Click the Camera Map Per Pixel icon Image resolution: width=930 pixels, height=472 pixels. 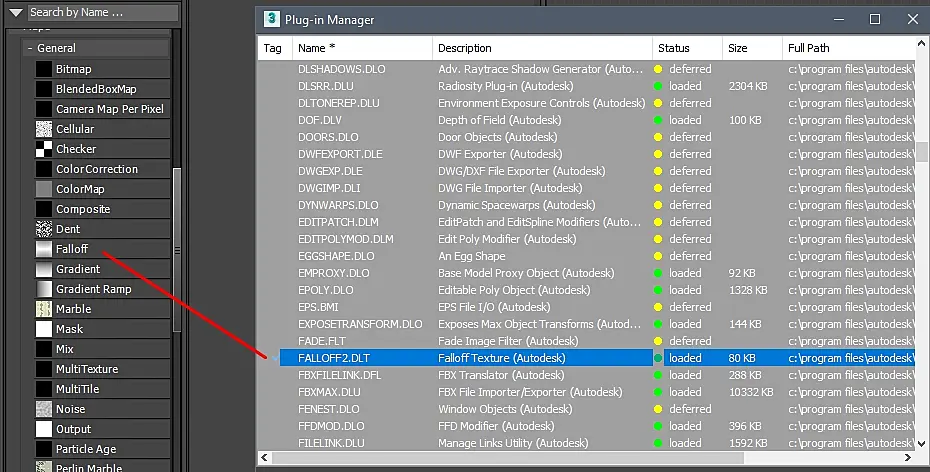[x=43, y=109]
